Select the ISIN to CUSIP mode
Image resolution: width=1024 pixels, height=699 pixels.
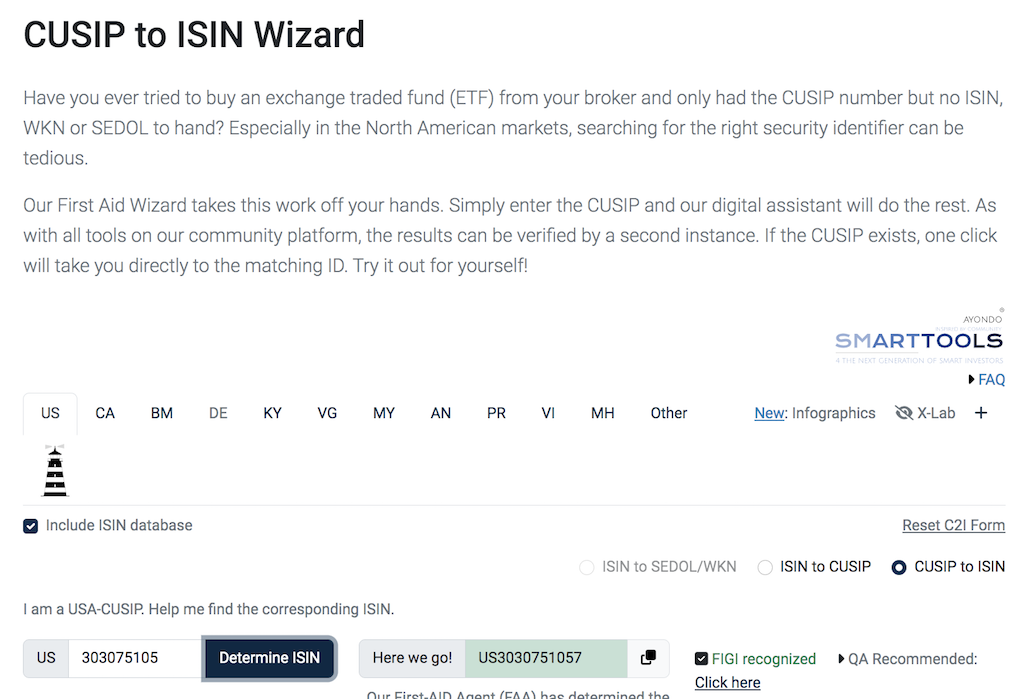(x=764, y=566)
